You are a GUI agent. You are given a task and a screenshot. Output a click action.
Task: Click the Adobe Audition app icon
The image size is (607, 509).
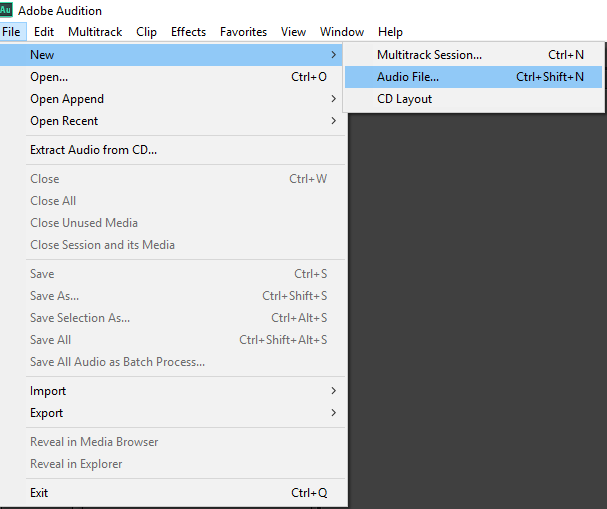tap(6, 10)
